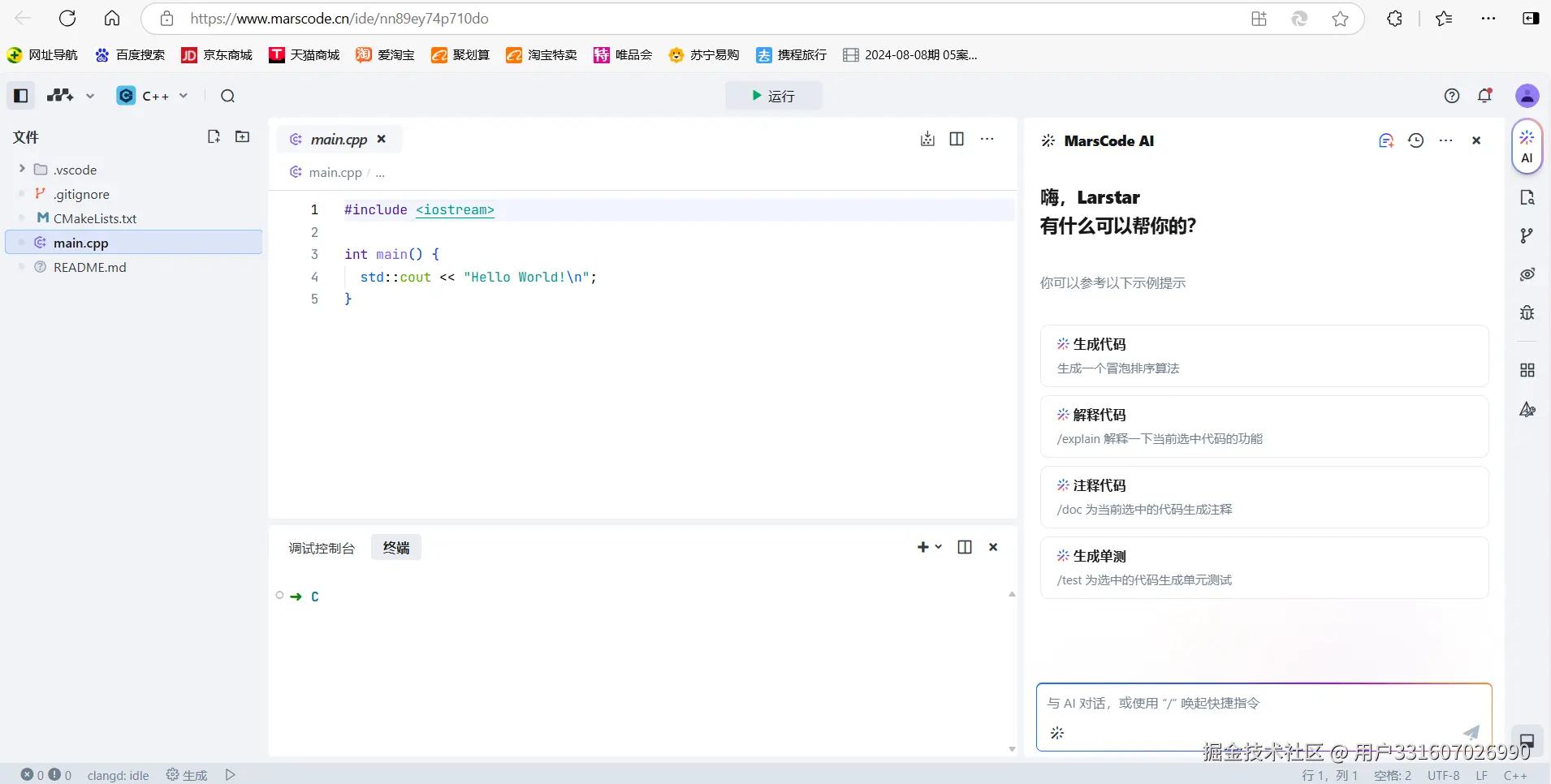
Task: Click the run triangle in status bar
Action: coord(231,775)
